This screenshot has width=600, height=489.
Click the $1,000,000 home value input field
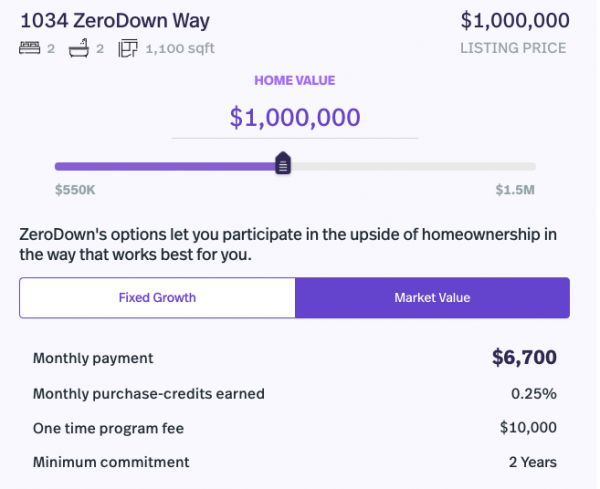[x=295, y=117]
